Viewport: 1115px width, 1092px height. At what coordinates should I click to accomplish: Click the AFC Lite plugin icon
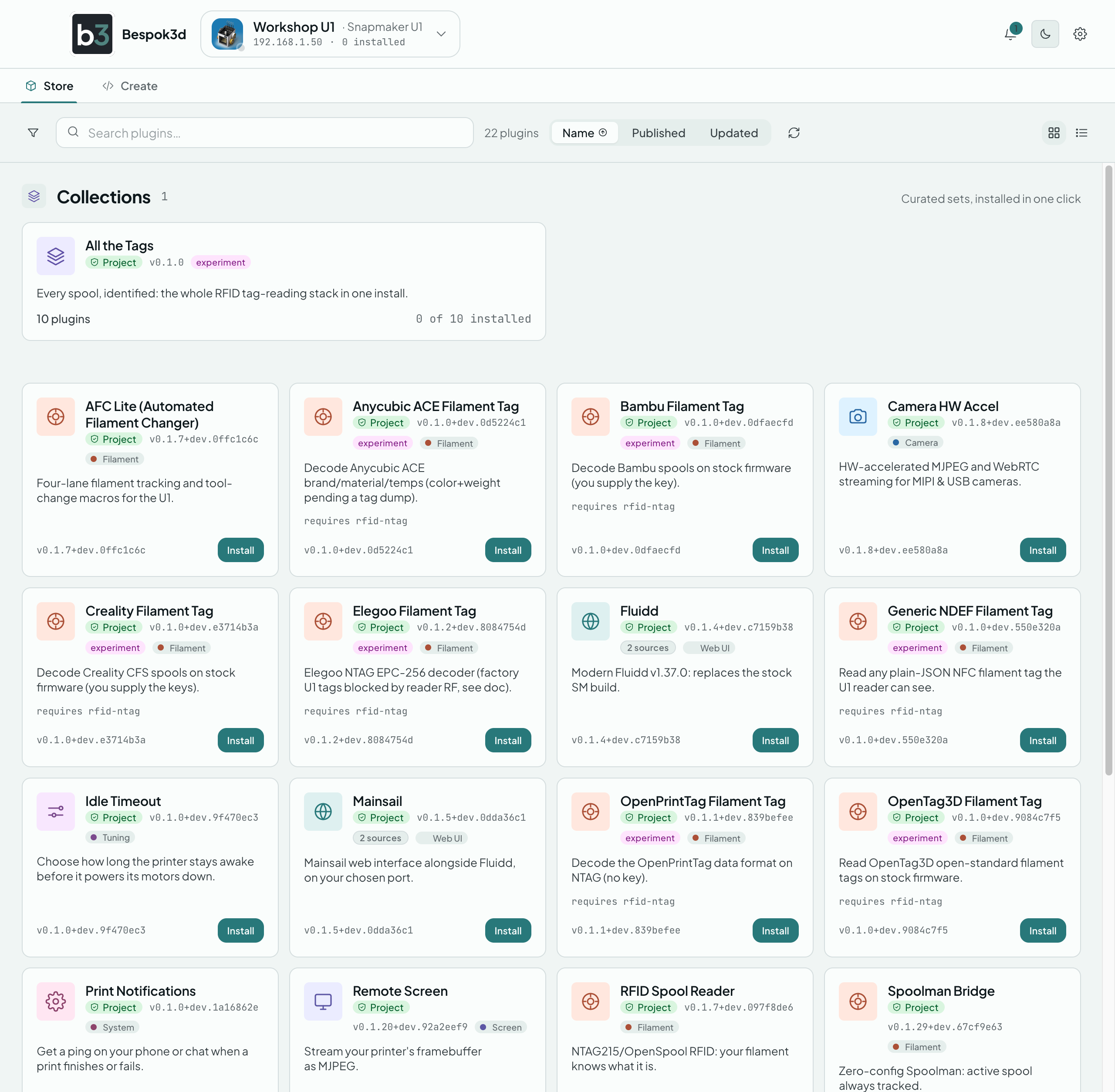(56, 416)
